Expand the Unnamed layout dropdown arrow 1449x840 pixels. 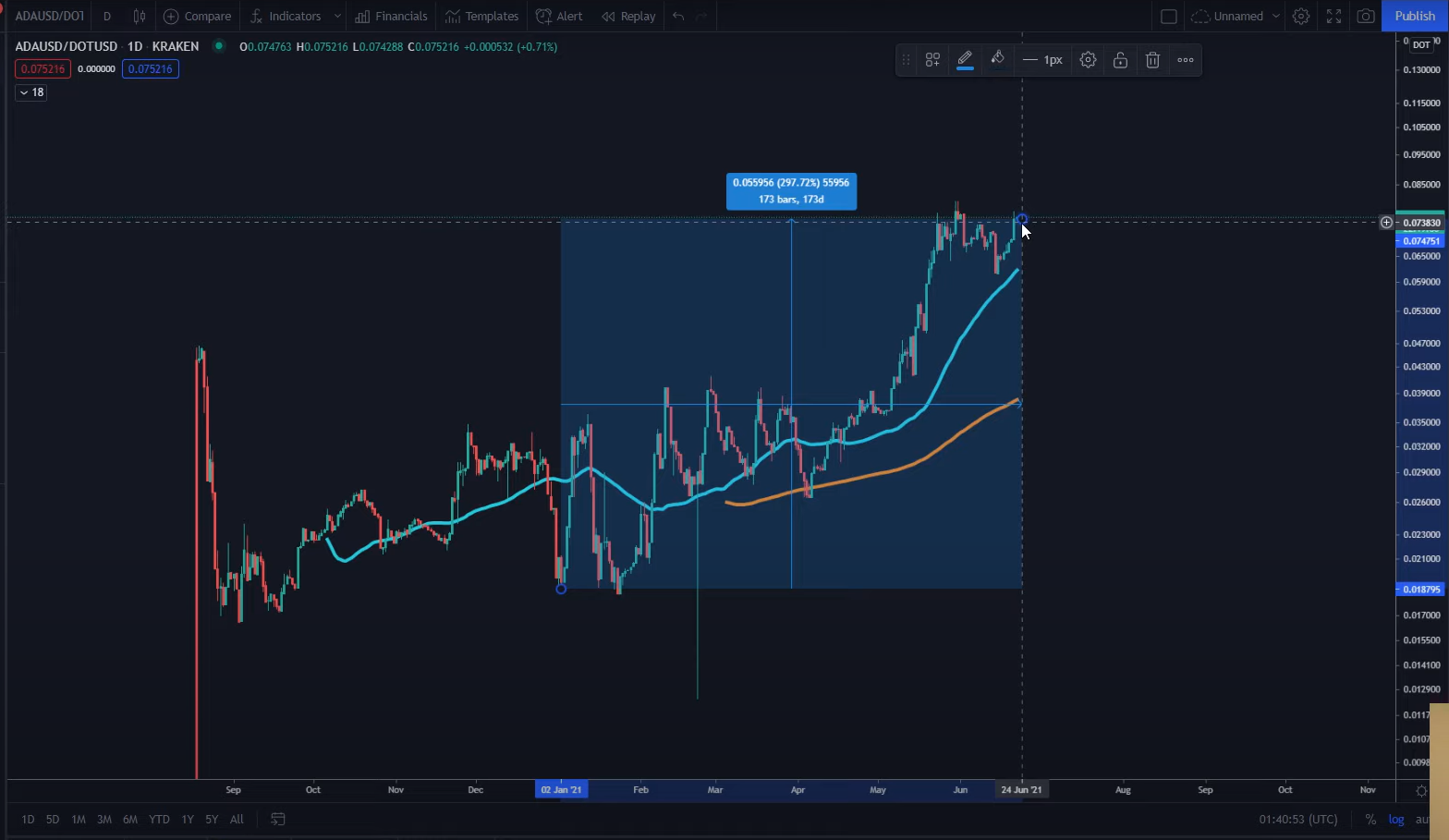(1276, 16)
